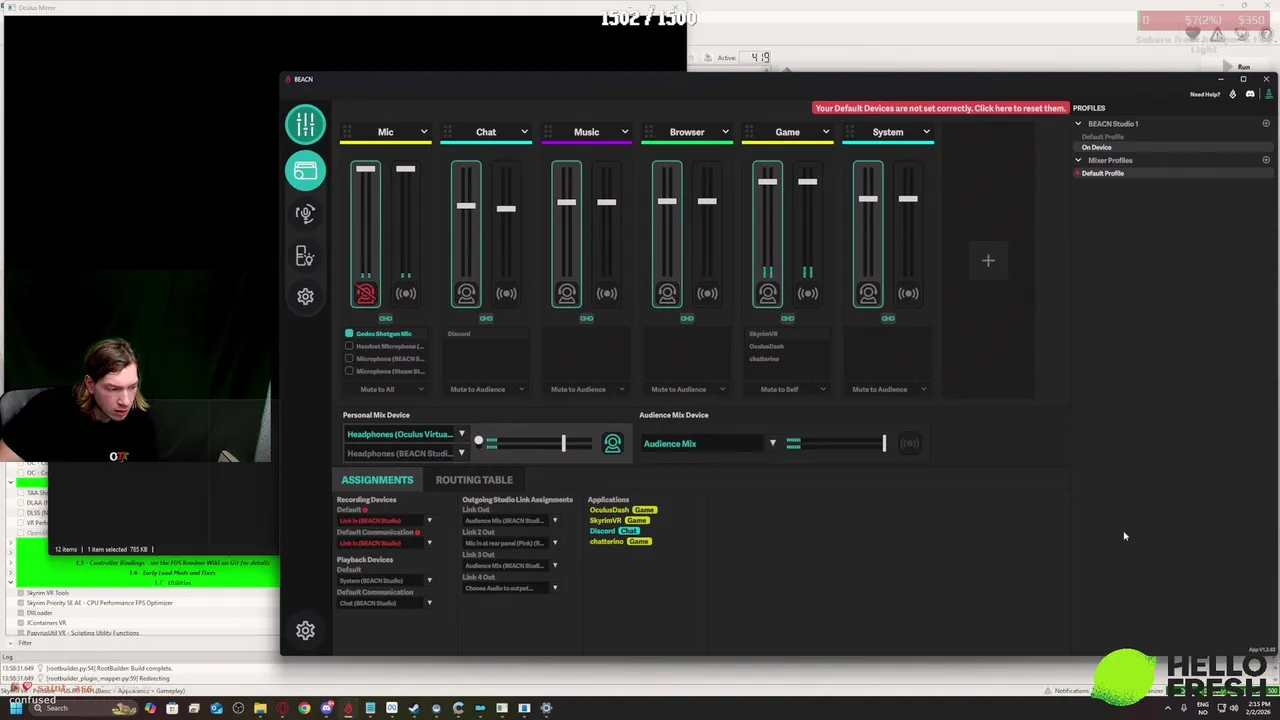Open Playback Default System (BEACN Studio) dropdown

coord(385,581)
